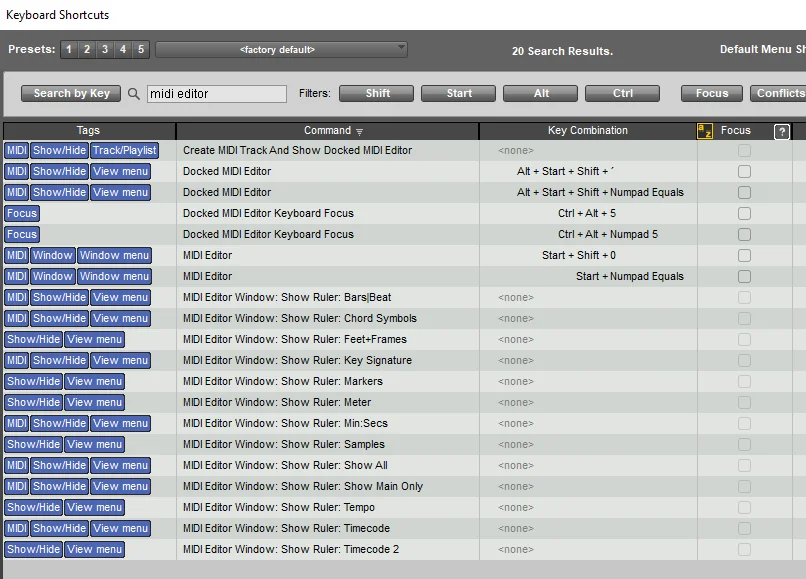Image resolution: width=806 pixels, height=579 pixels.
Task: Click Show/Hide tag on Show Ruler: Feet+Frames row
Action: (33, 339)
